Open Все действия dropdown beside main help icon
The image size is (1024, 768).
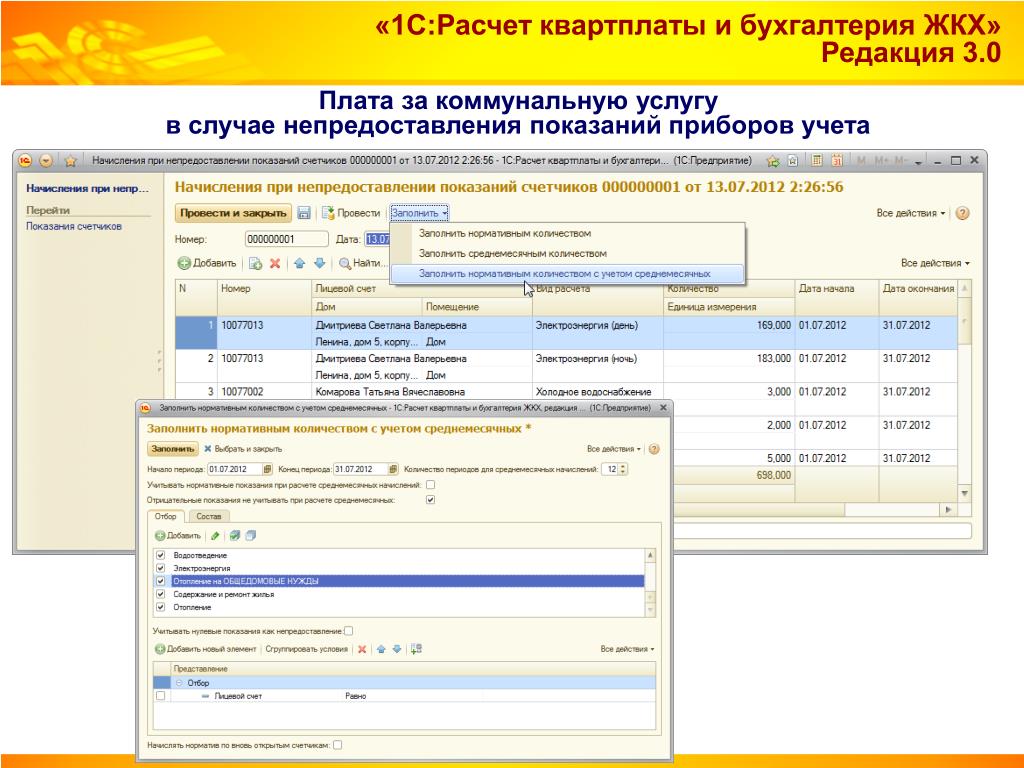click(910, 213)
